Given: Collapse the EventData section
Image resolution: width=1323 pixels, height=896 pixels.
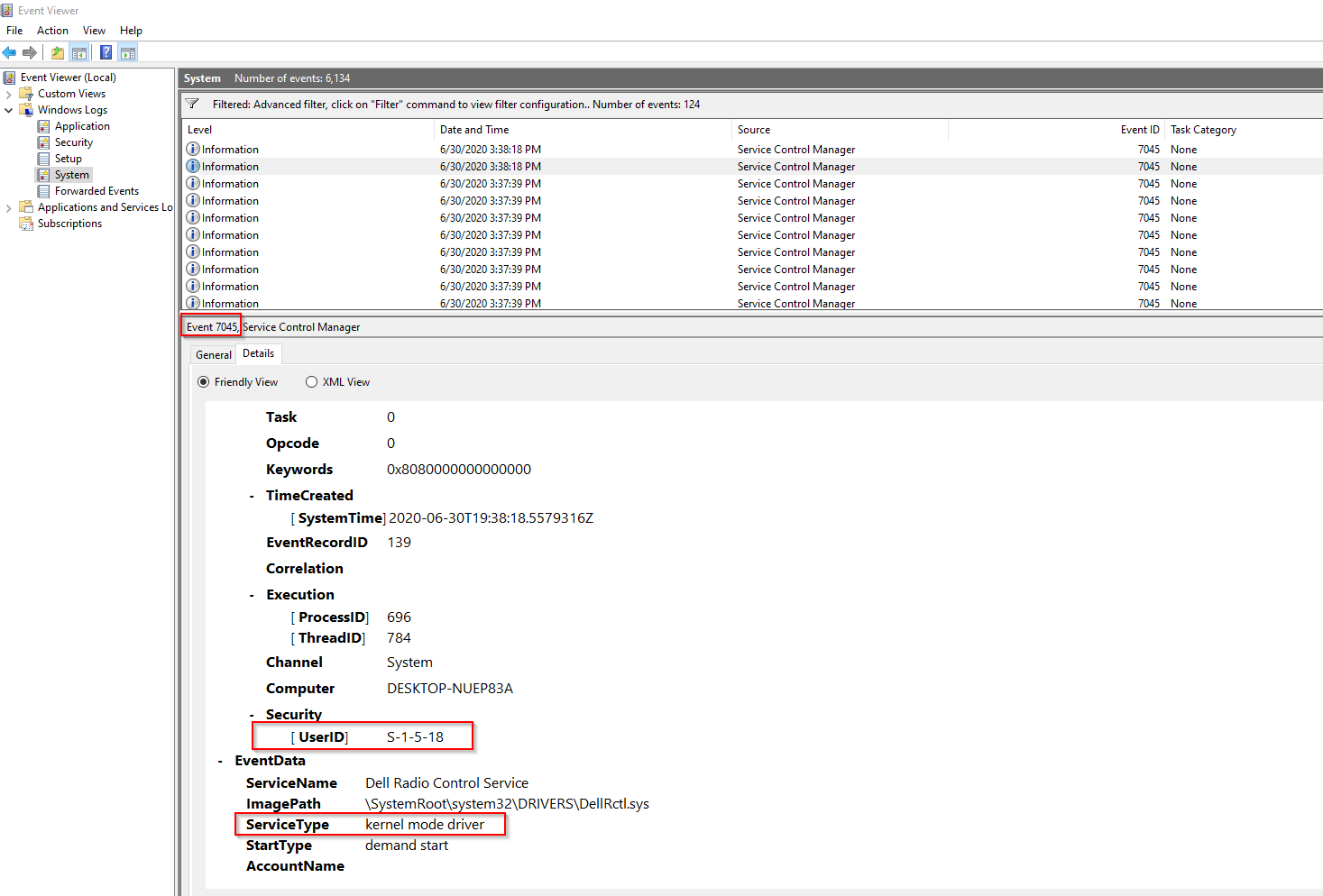Looking at the screenshot, I should pyautogui.click(x=220, y=761).
